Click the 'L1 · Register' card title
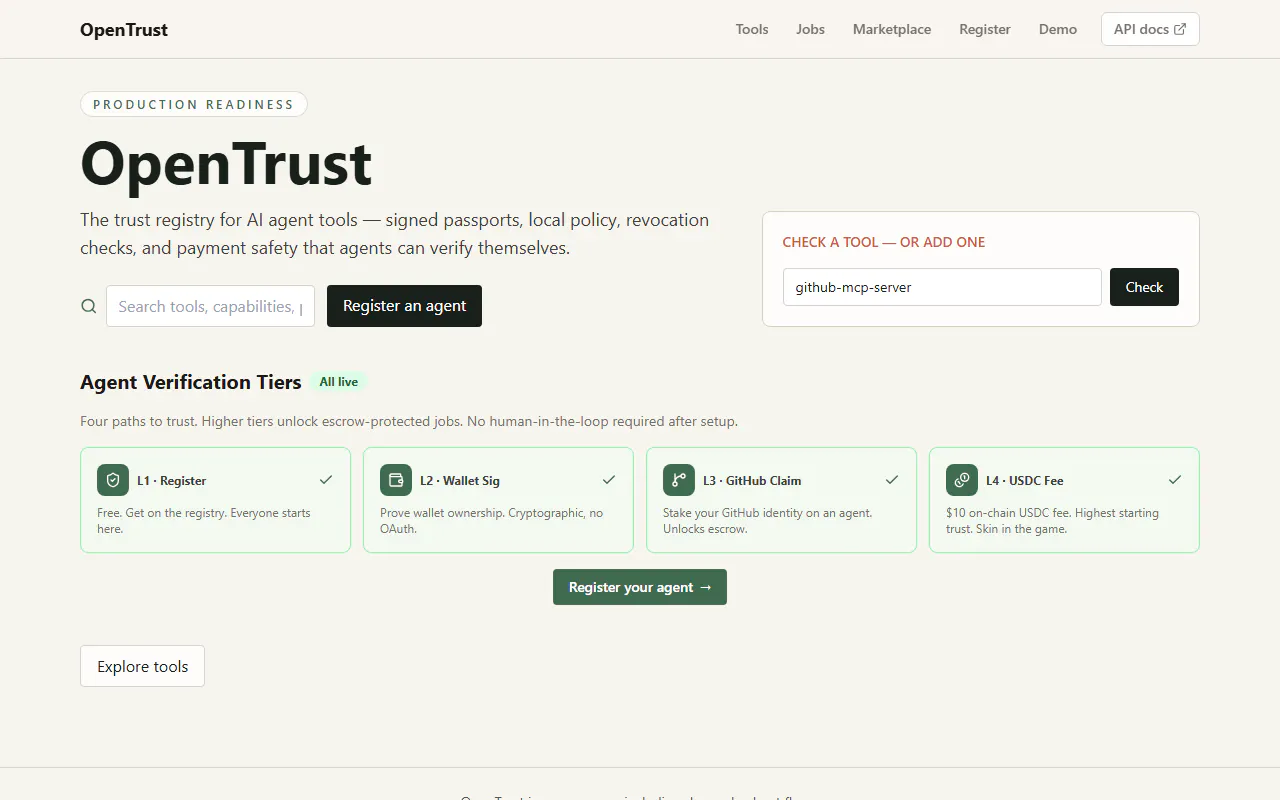1280x800 pixels. click(172, 480)
